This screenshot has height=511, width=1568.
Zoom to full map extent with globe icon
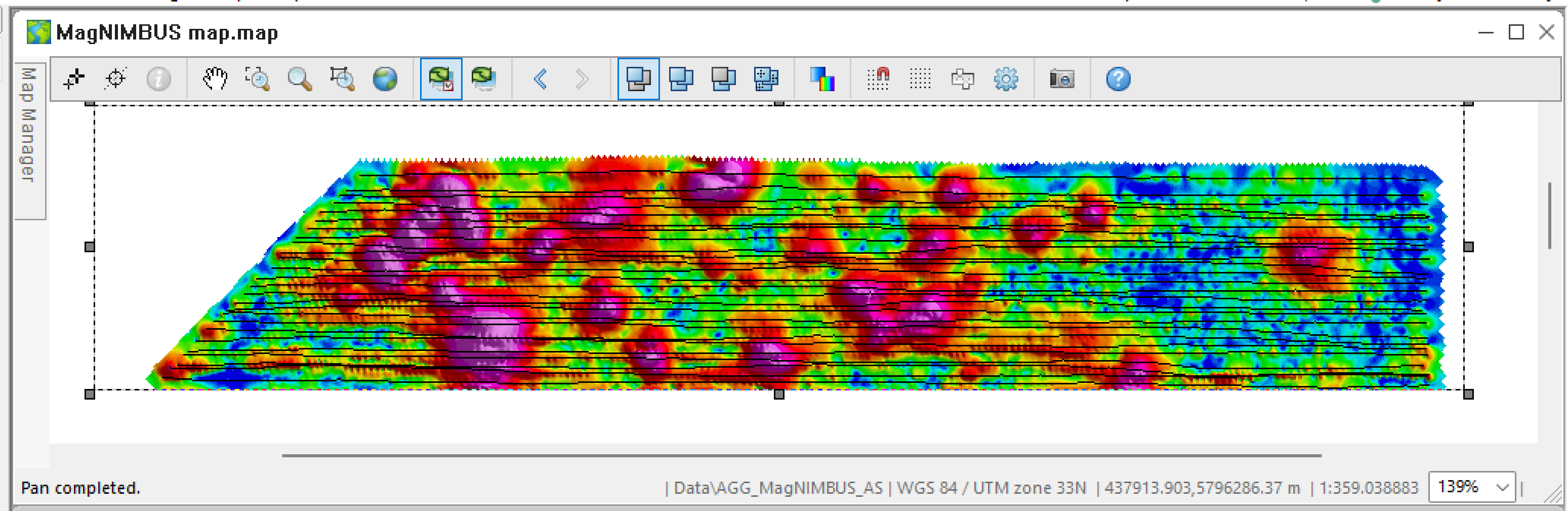coord(385,78)
